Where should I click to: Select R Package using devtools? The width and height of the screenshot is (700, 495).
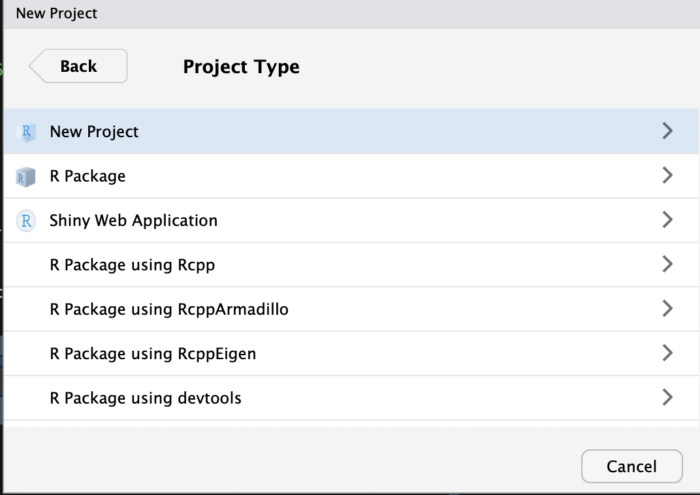(x=351, y=398)
